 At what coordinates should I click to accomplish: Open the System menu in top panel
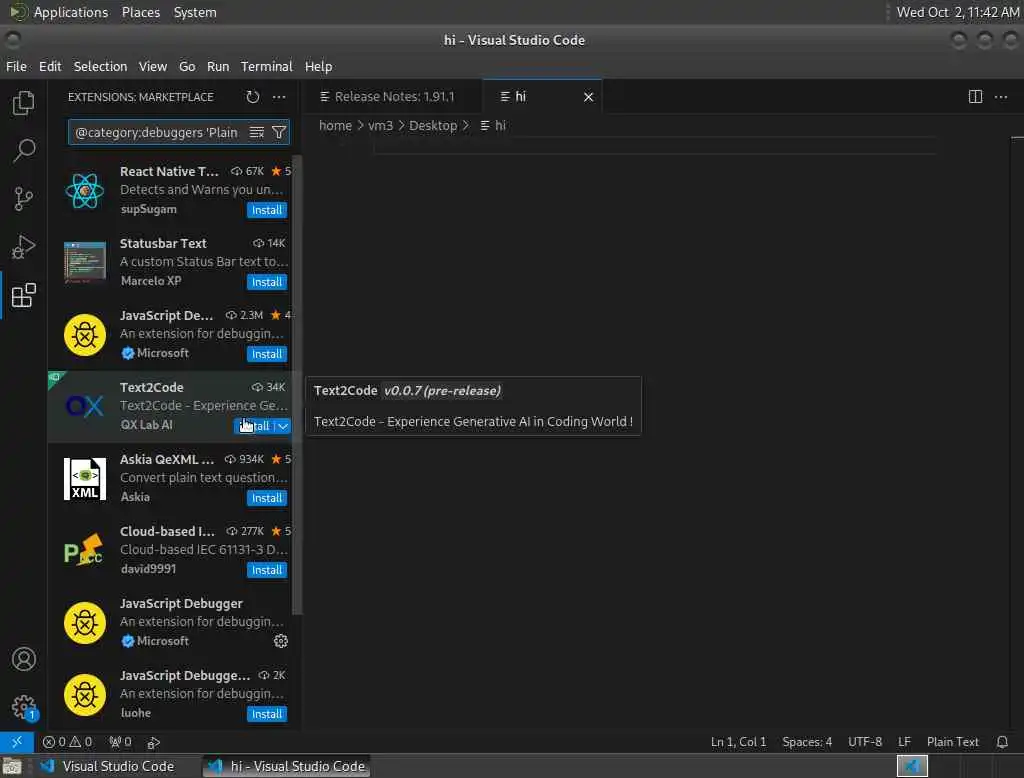[x=195, y=12]
